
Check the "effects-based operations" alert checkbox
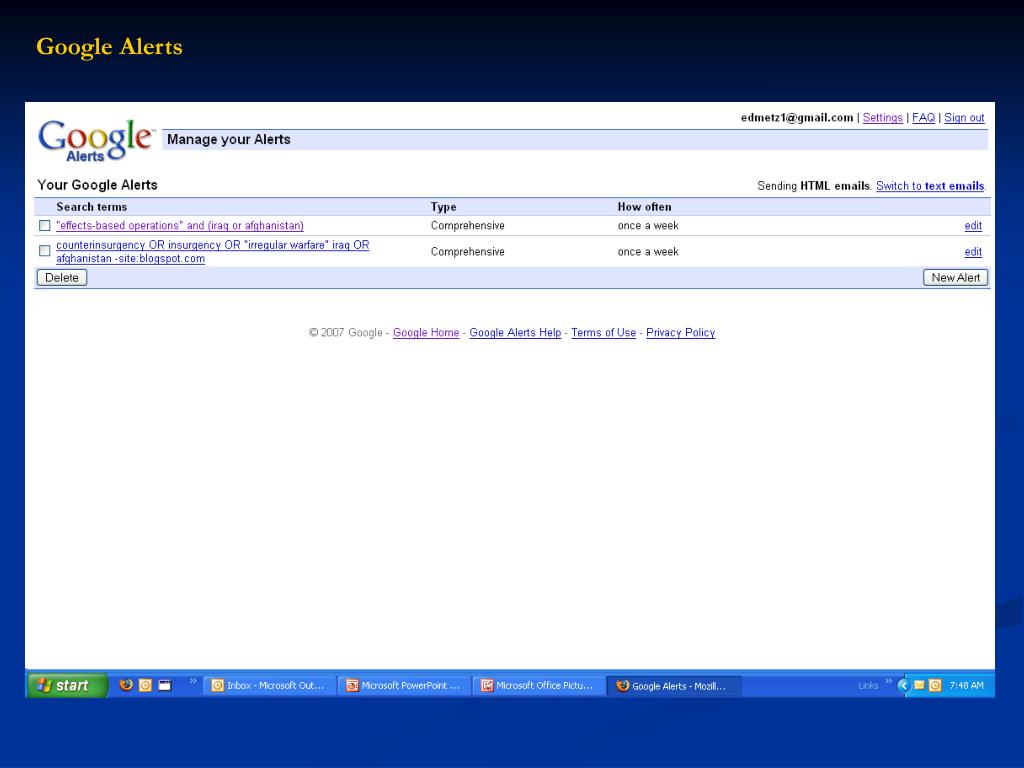click(x=44, y=225)
